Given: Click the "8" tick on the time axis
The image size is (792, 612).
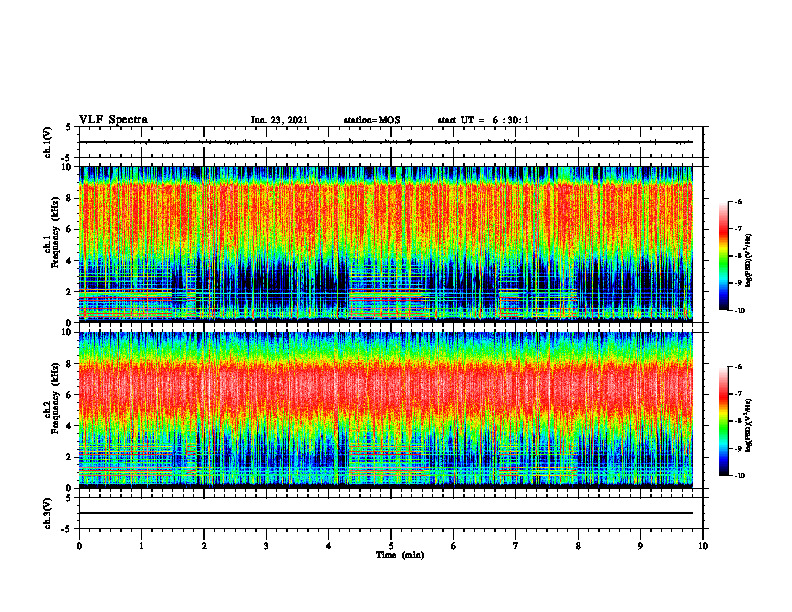Looking at the screenshot, I should (x=578, y=546).
